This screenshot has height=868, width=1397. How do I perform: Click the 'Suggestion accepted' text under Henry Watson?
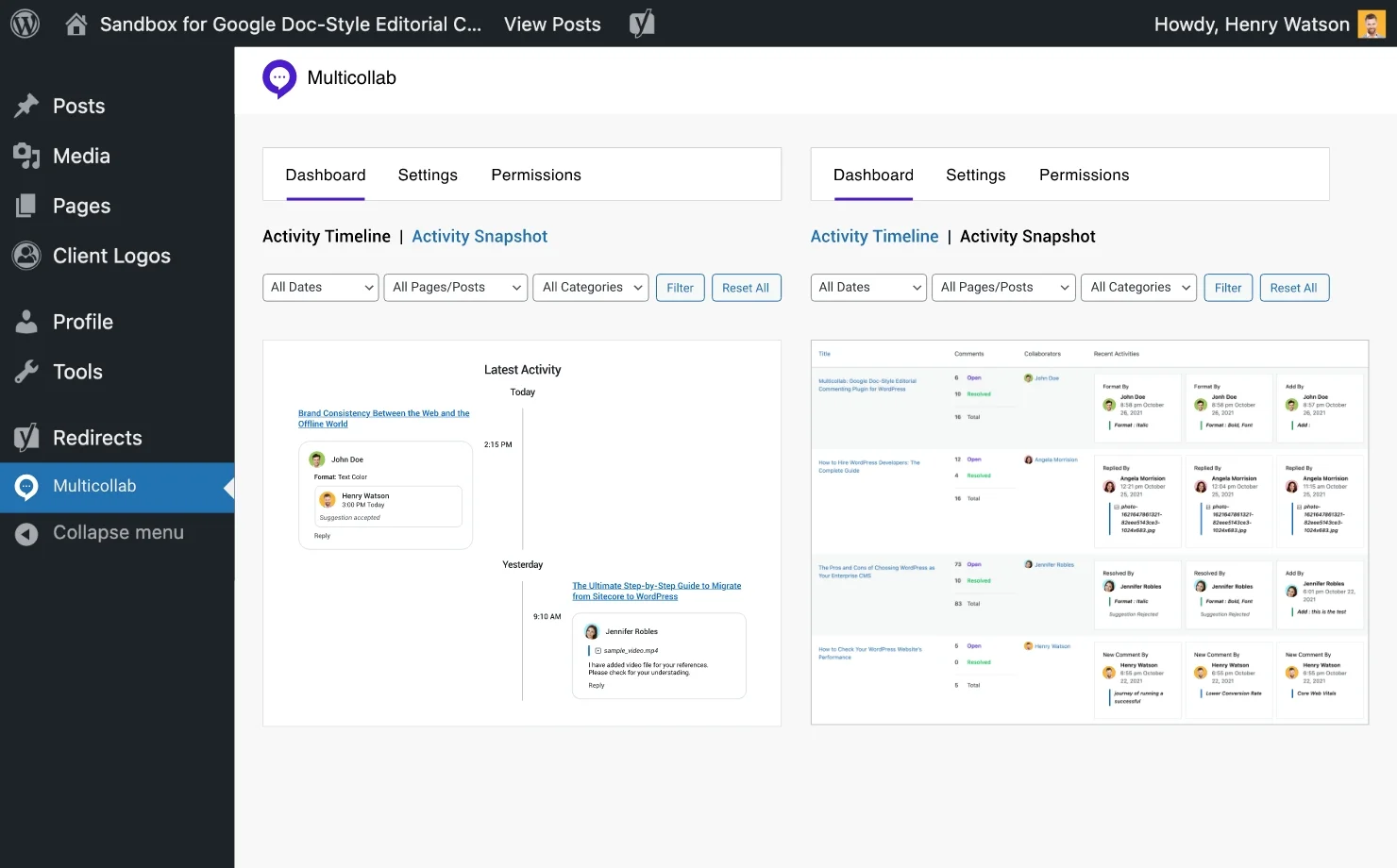(x=349, y=518)
